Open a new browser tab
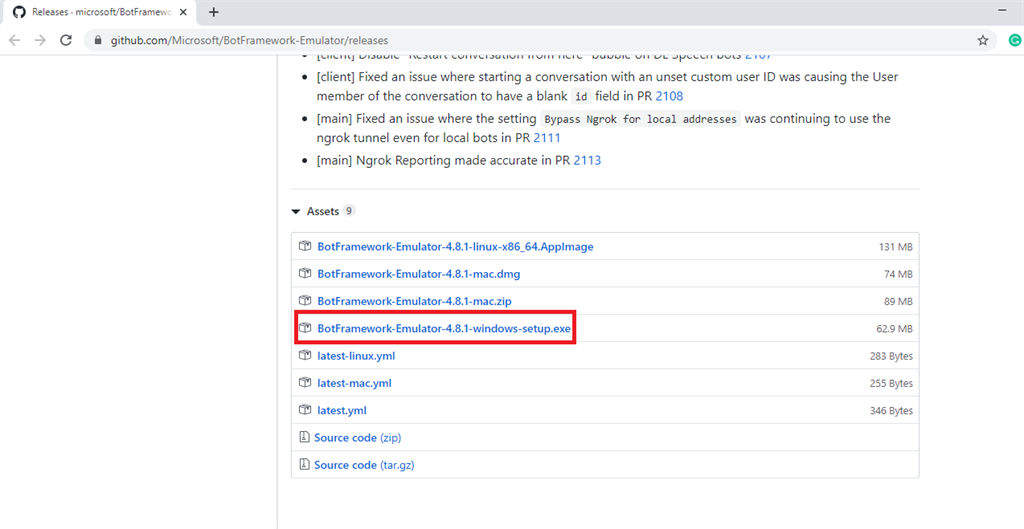This screenshot has width=1024, height=529. [213, 12]
